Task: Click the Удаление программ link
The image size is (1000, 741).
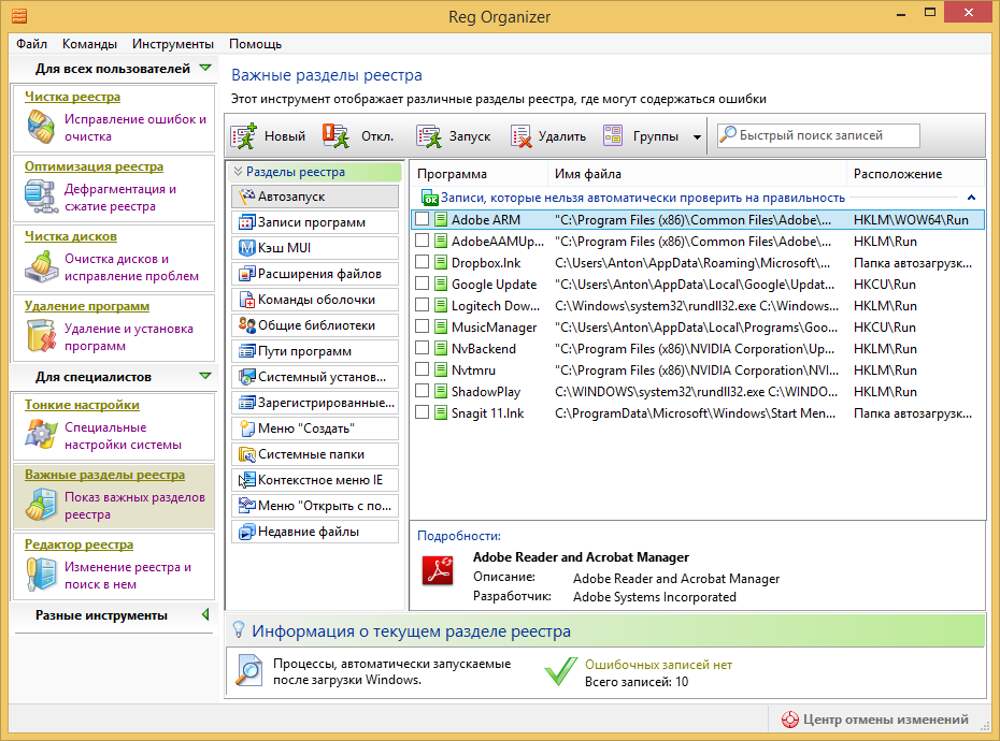Action: [87, 306]
